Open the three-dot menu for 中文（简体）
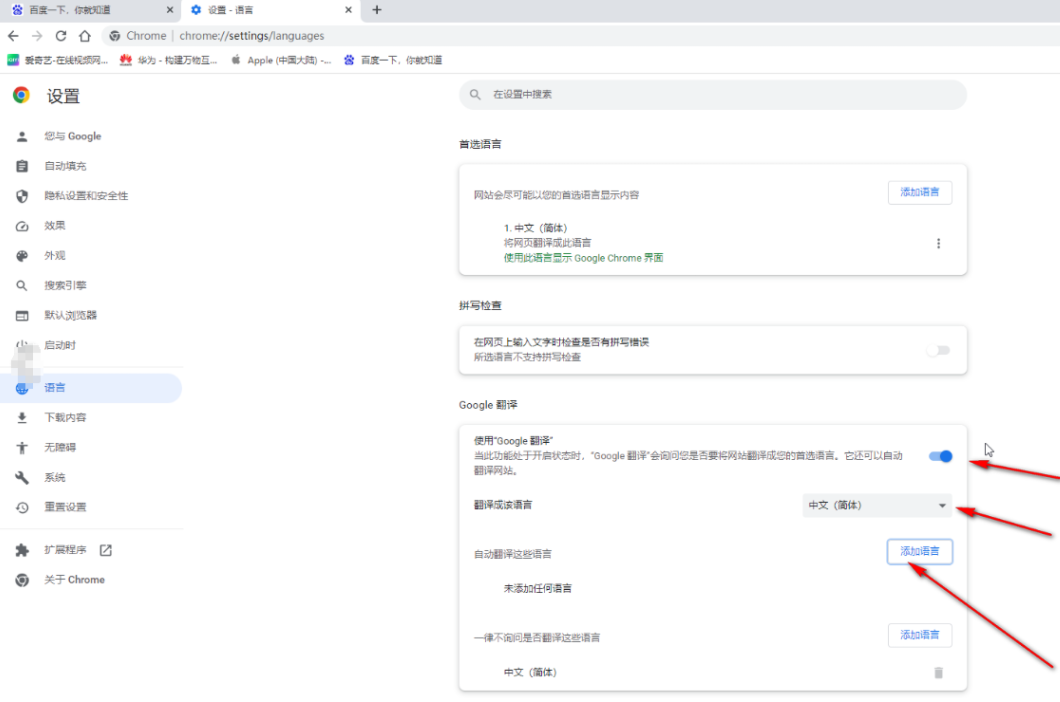 click(938, 243)
